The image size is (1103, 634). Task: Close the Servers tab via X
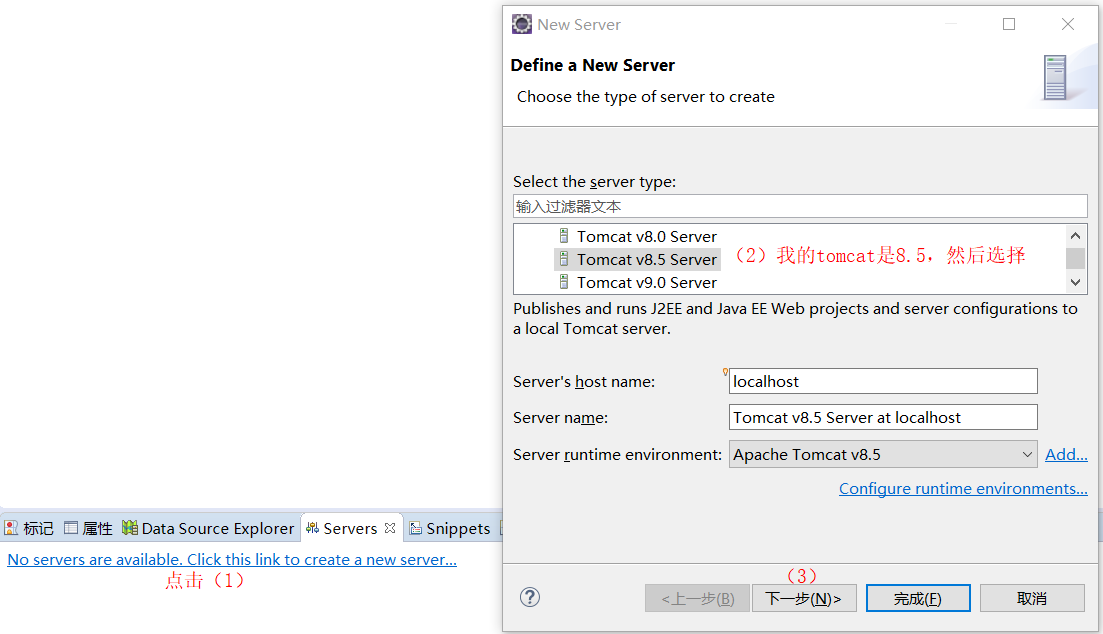pyautogui.click(x=390, y=528)
